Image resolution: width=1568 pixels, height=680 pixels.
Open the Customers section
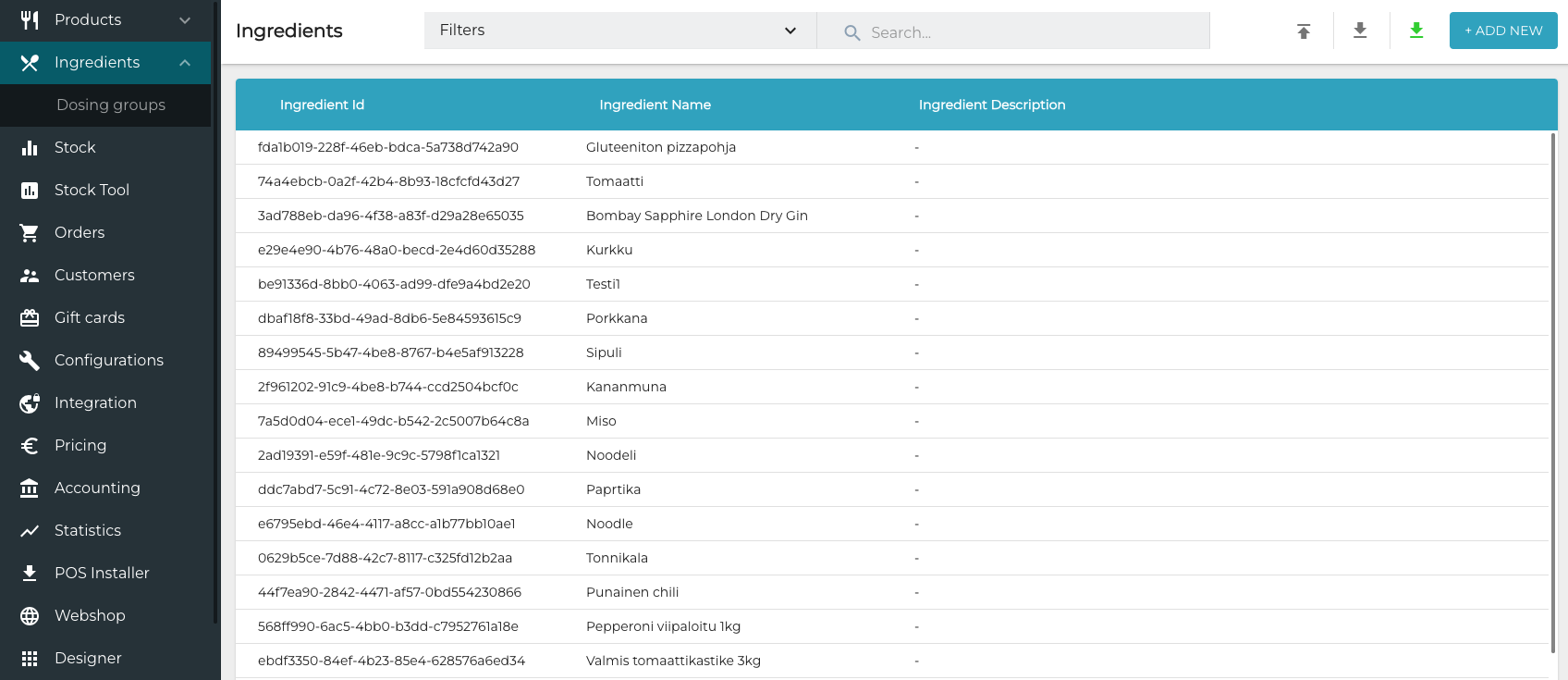pos(94,276)
